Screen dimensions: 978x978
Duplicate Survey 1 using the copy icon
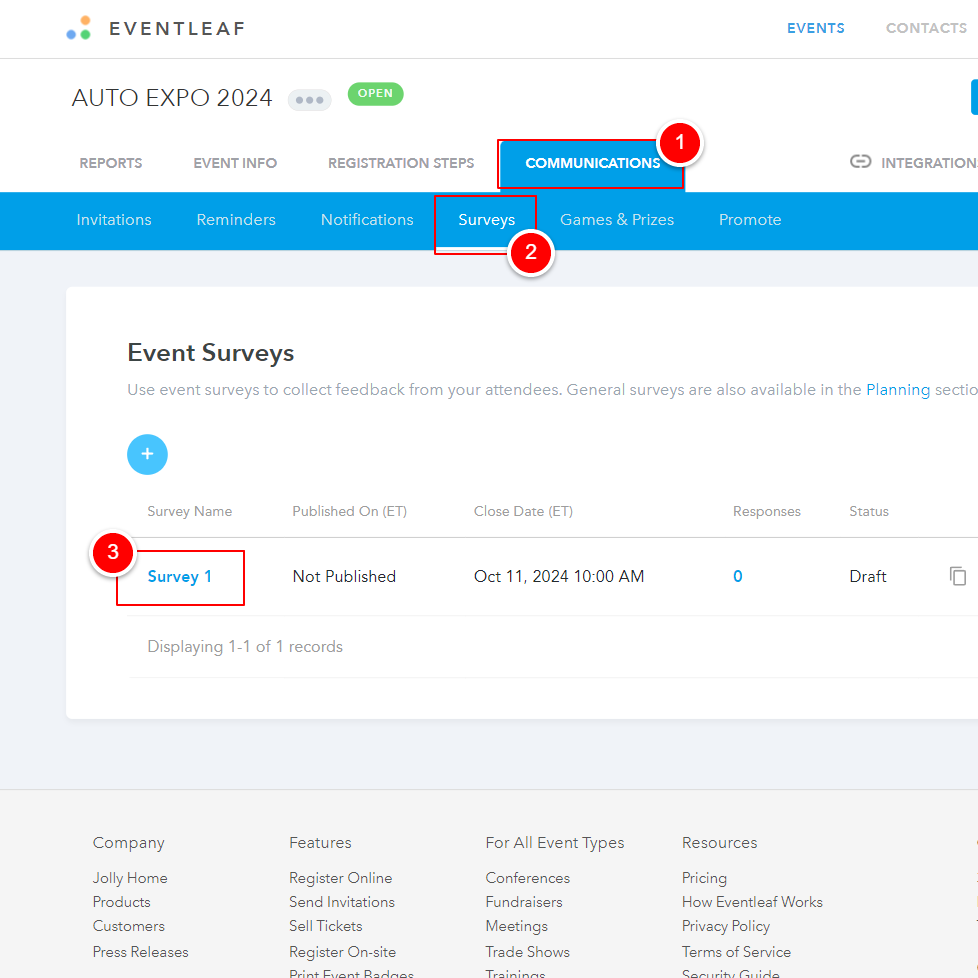point(958,576)
